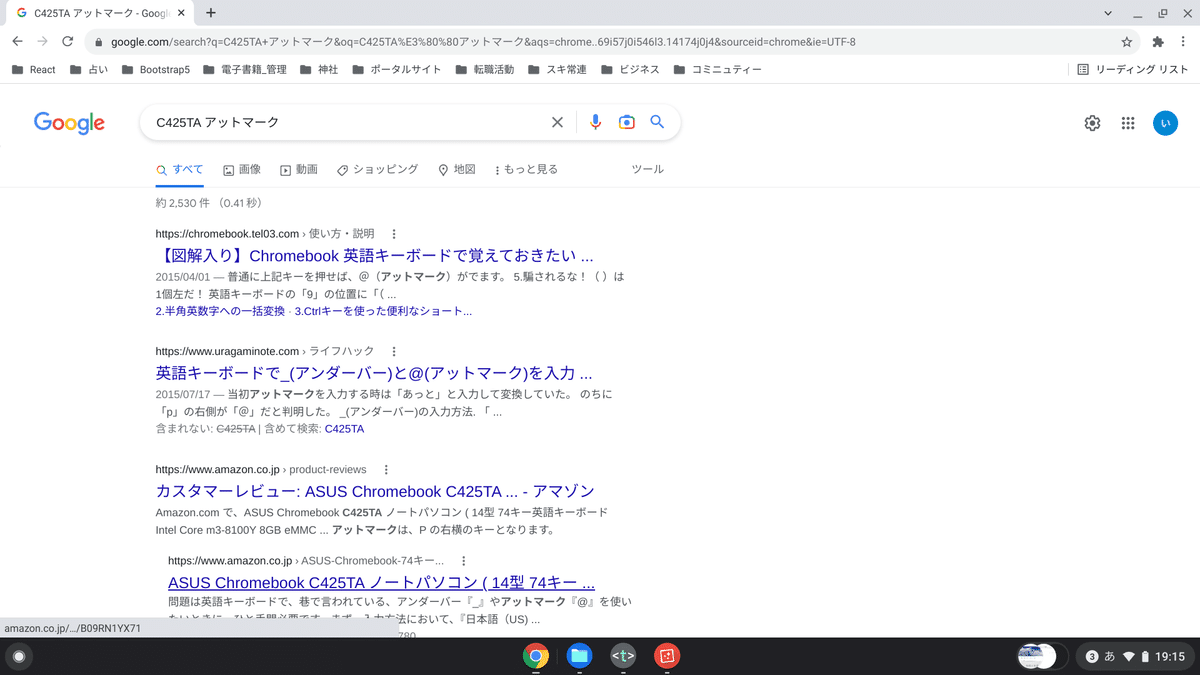Click the Google logo
The width and height of the screenshot is (1200, 675).
pyautogui.click(x=69, y=122)
